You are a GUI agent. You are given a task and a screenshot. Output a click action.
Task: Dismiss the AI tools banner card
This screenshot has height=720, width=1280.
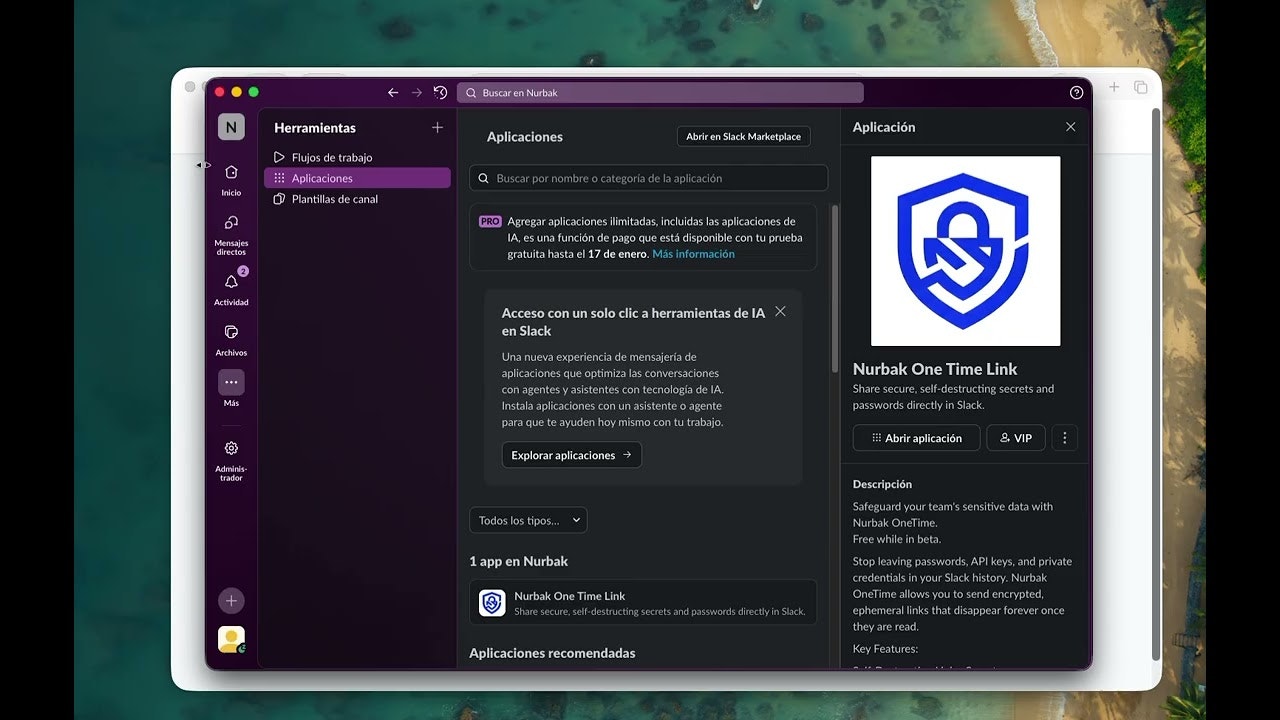(780, 312)
